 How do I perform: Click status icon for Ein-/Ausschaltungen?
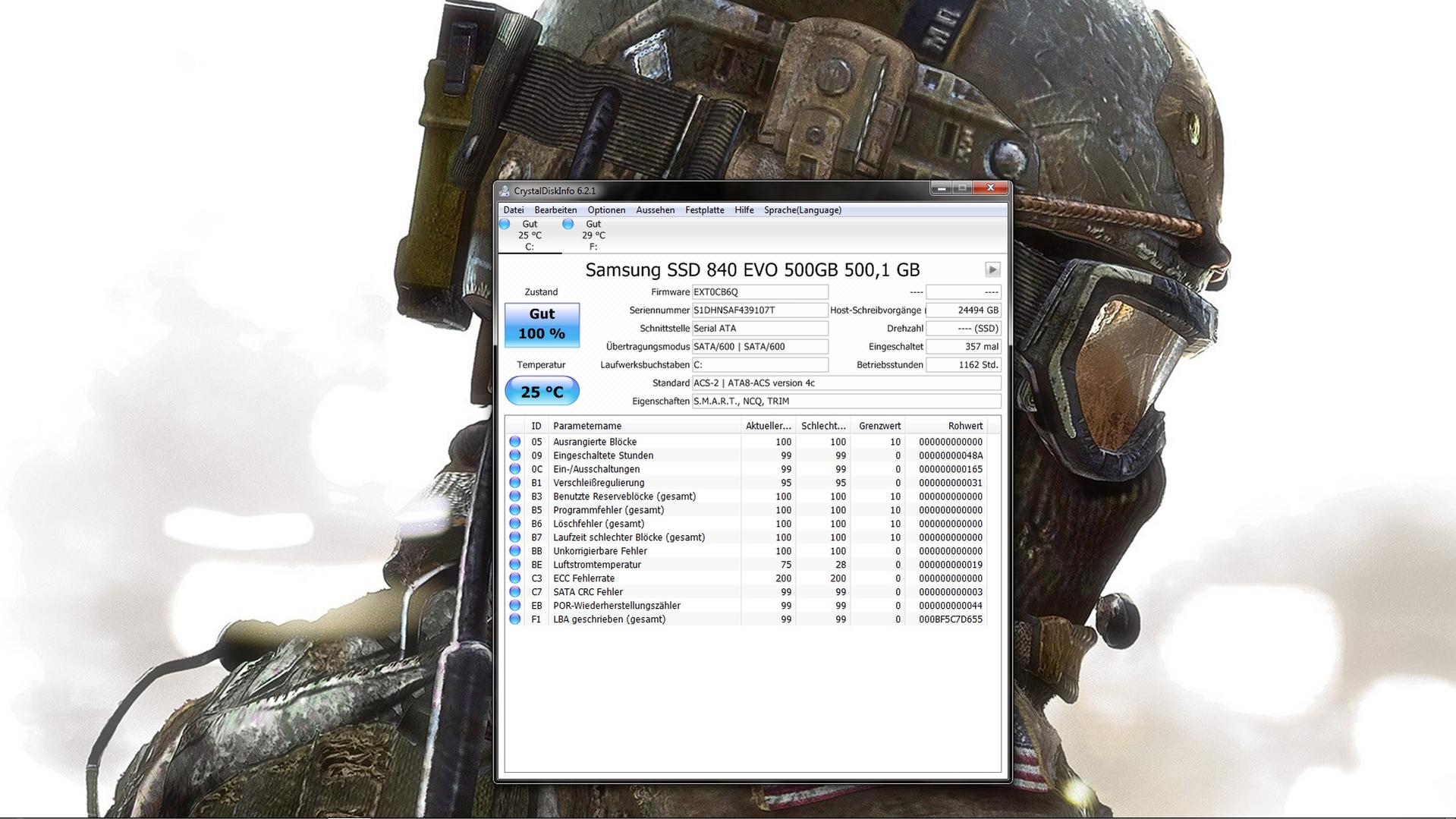[x=515, y=469]
